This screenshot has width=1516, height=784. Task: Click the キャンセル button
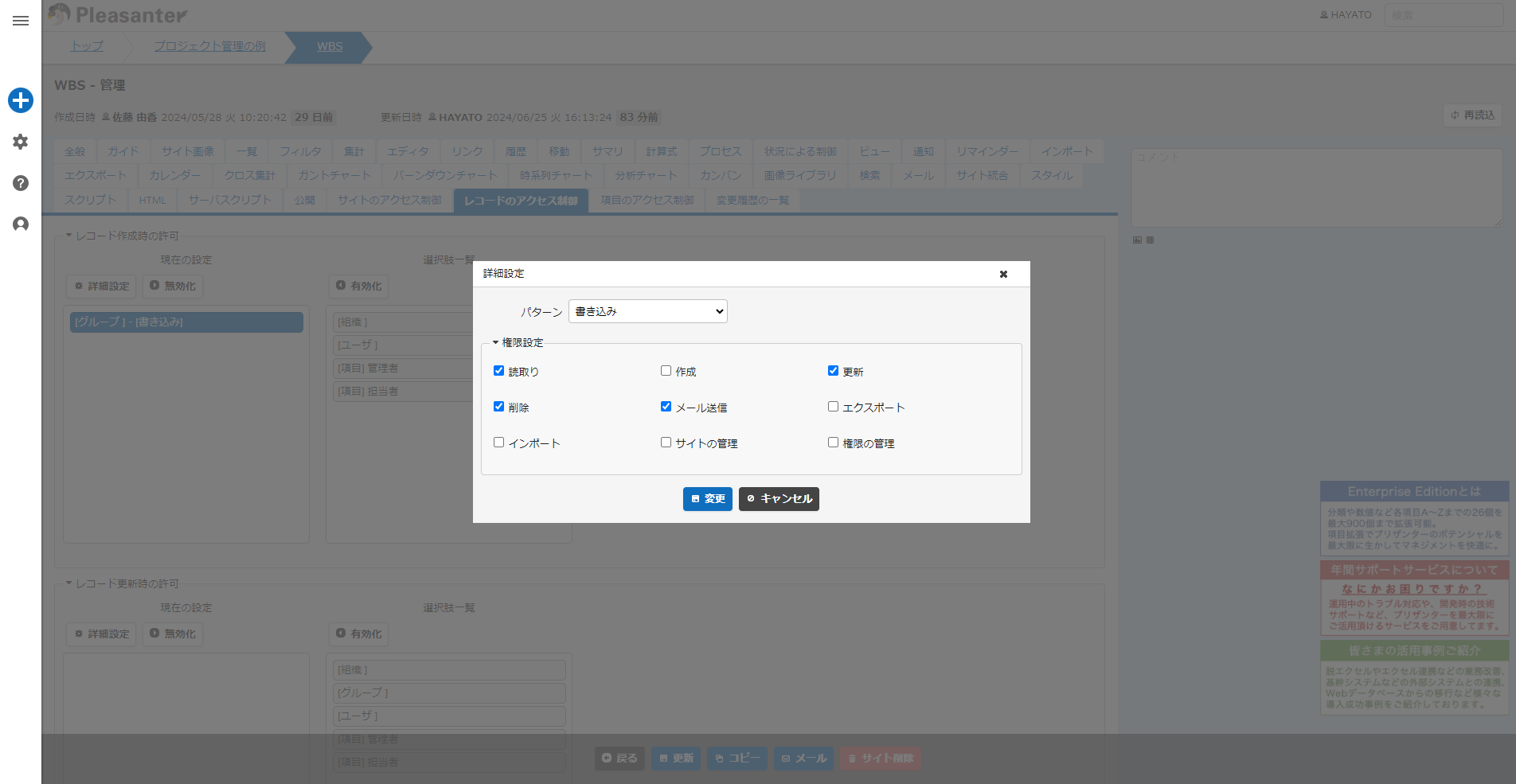(x=779, y=499)
